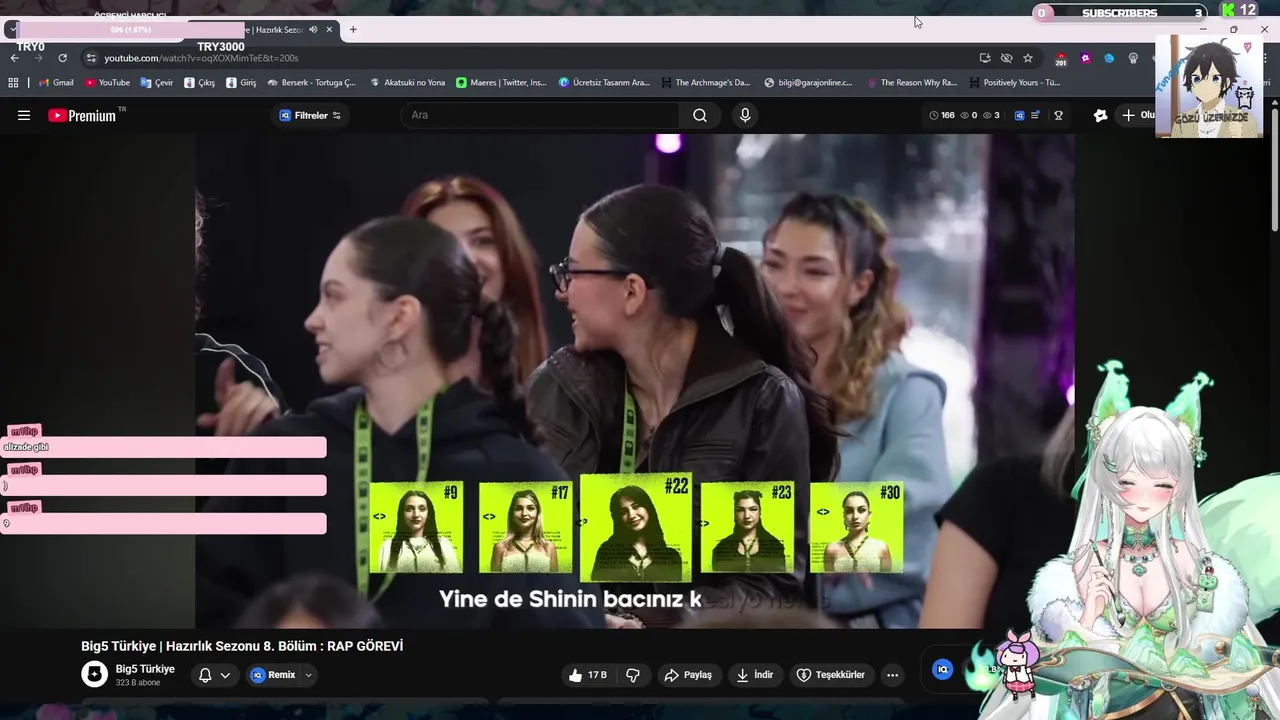Focus the Ara search input field
The width and height of the screenshot is (1280, 720).
pos(540,115)
